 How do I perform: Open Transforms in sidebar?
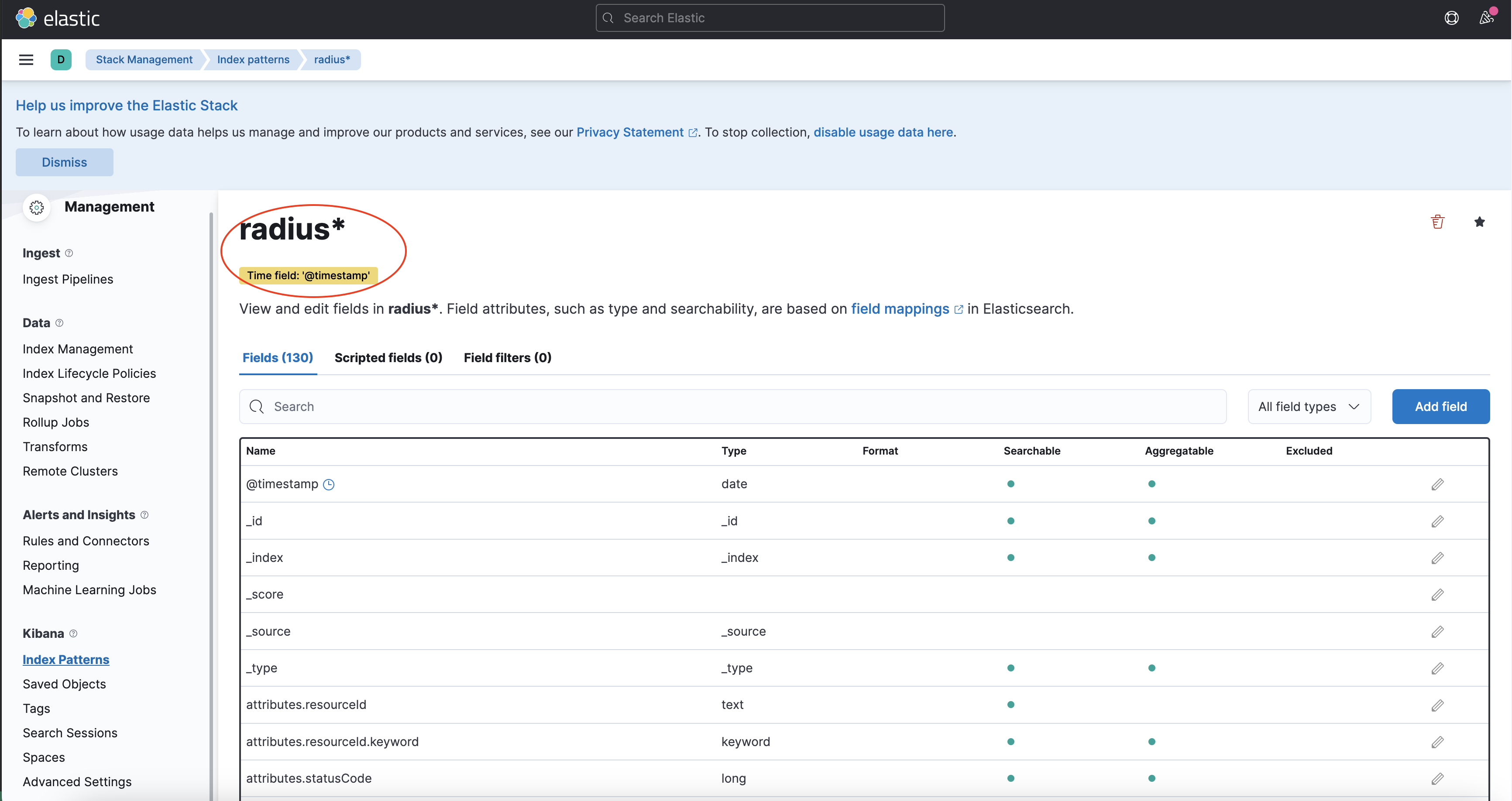click(55, 447)
